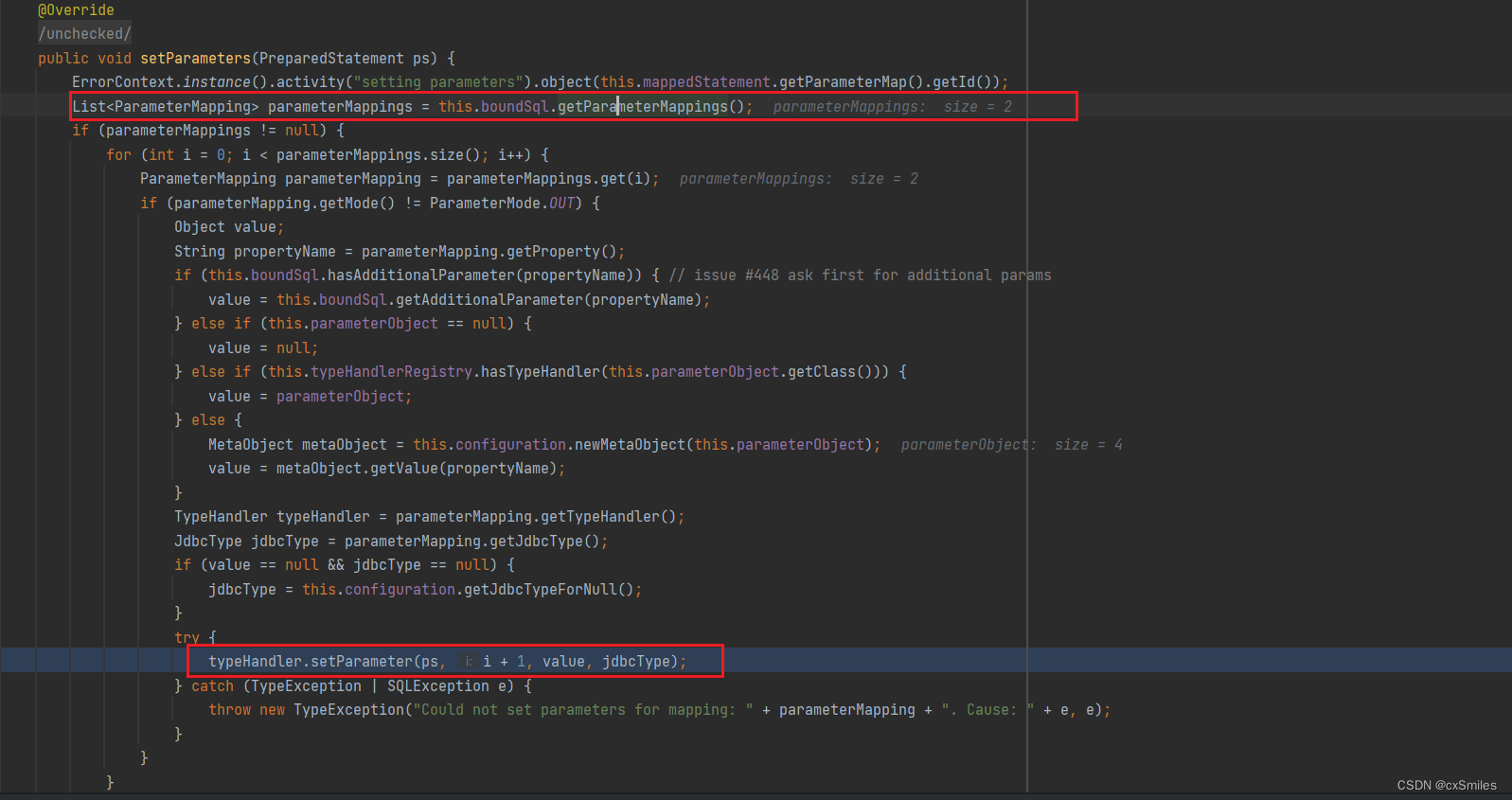Click inline hint 'parameterMappings: size = 2' on List line
The height and width of the screenshot is (800, 1512).
893,106
